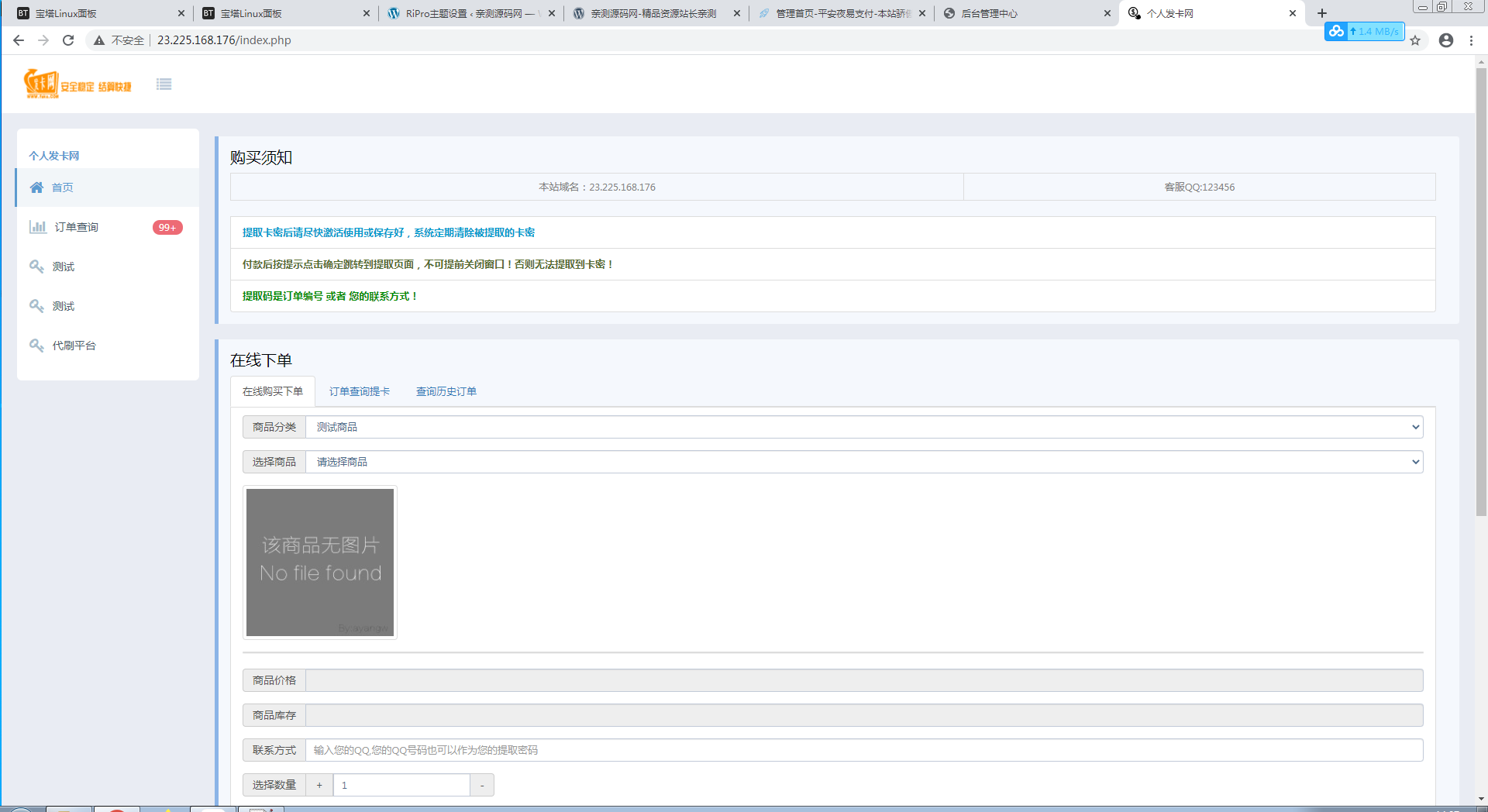Reload the page with the refresh icon
Screen dimensions: 1488x812
coord(68,40)
